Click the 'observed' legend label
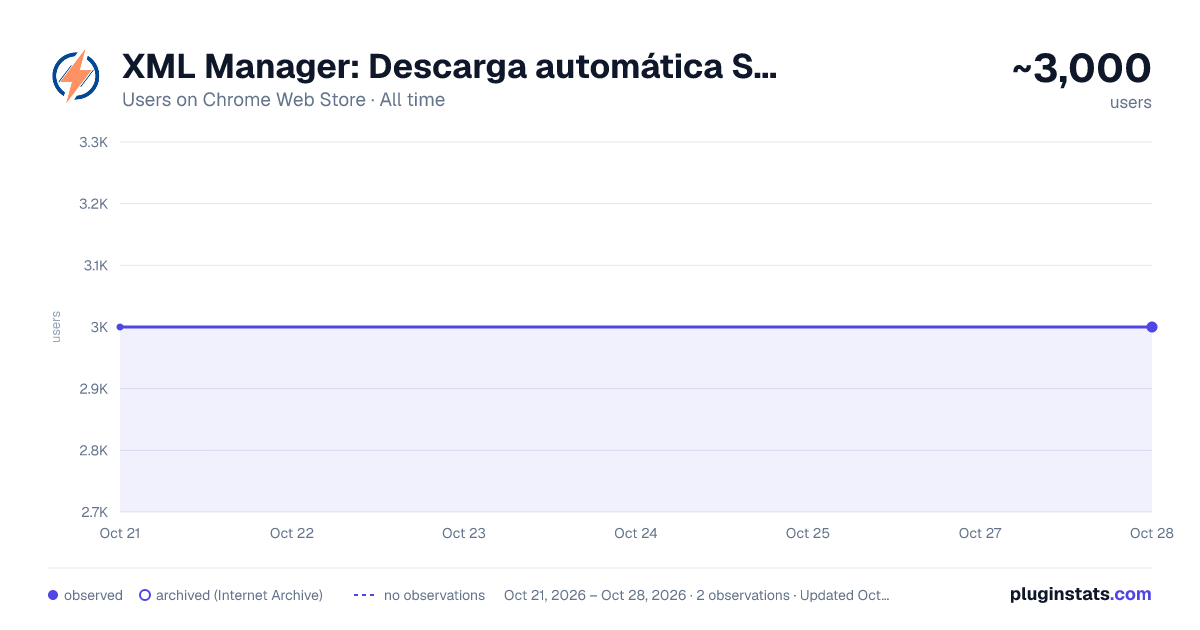1200x630 pixels. click(93, 595)
